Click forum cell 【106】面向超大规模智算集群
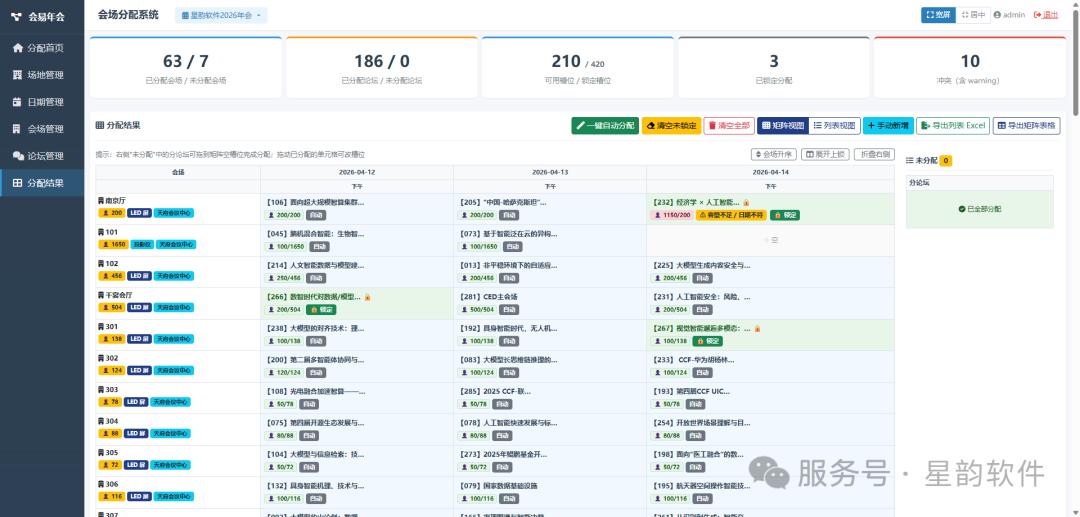1080x517 pixels. (x=357, y=209)
